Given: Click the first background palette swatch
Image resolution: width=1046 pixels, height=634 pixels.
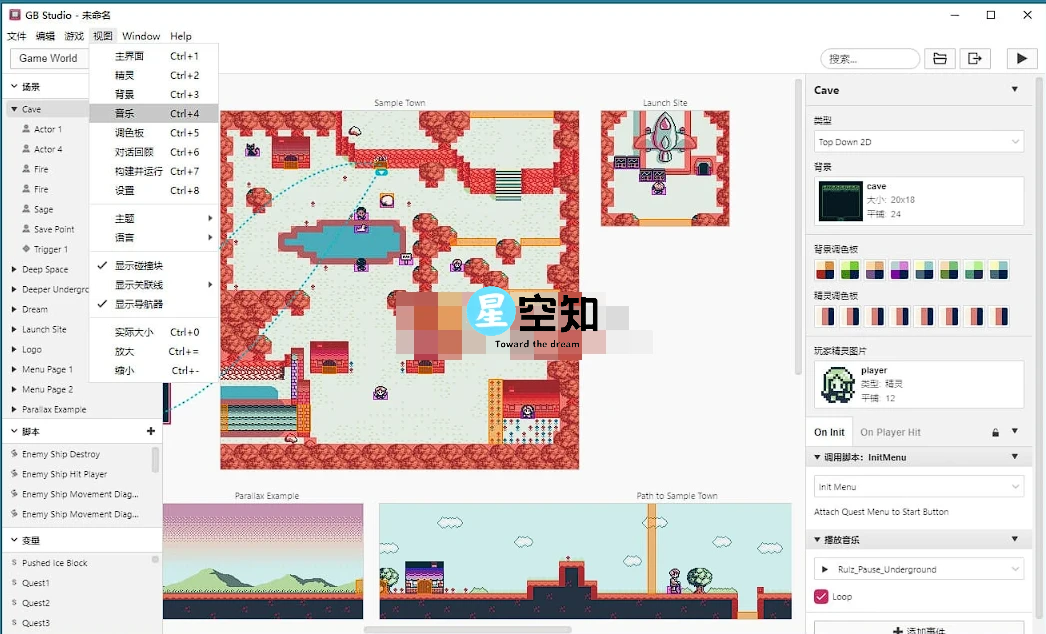Looking at the screenshot, I should (x=824, y=270).
